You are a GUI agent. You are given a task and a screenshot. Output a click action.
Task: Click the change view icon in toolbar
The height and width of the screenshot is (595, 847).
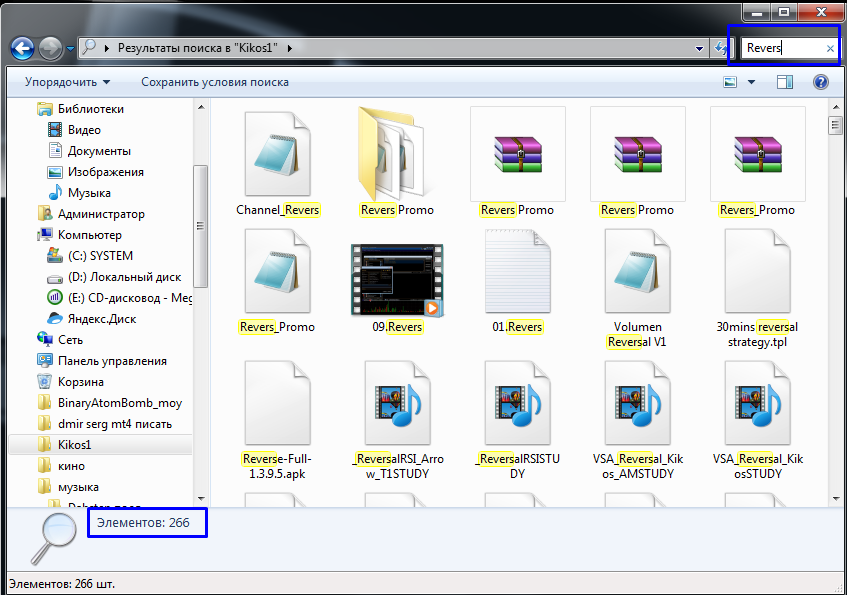coord(732,82)
